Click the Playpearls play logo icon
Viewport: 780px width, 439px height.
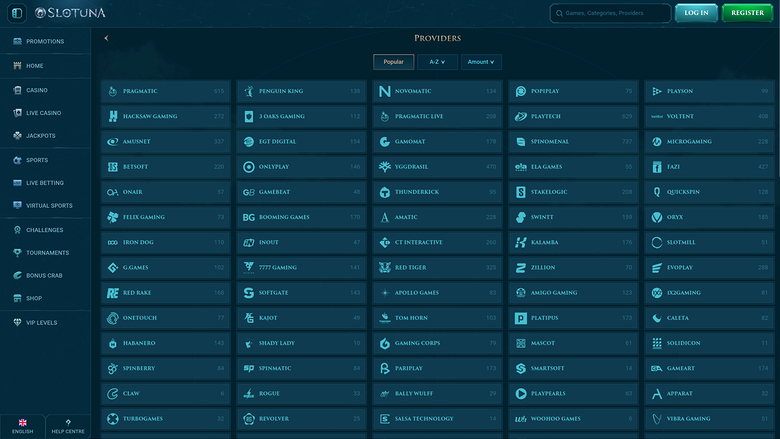click(x=521, y=393)
